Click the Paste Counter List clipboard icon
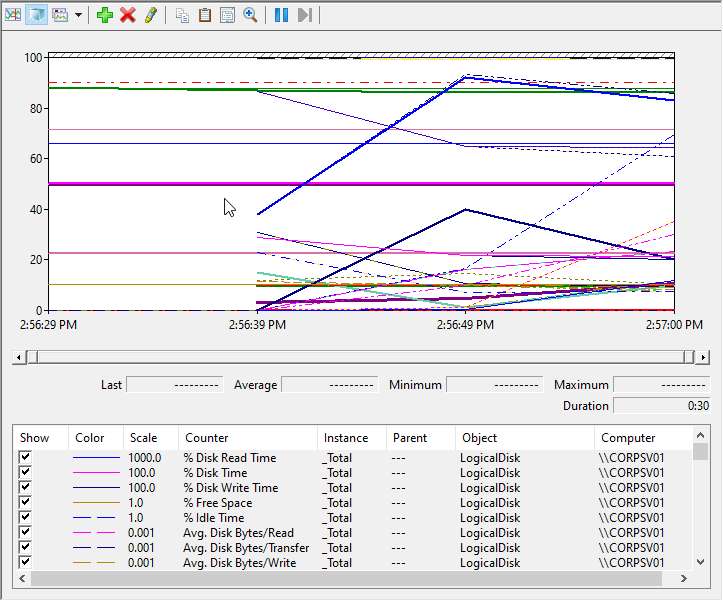The image size is (723, 601). pyautogui.click(x=205, y=15)
